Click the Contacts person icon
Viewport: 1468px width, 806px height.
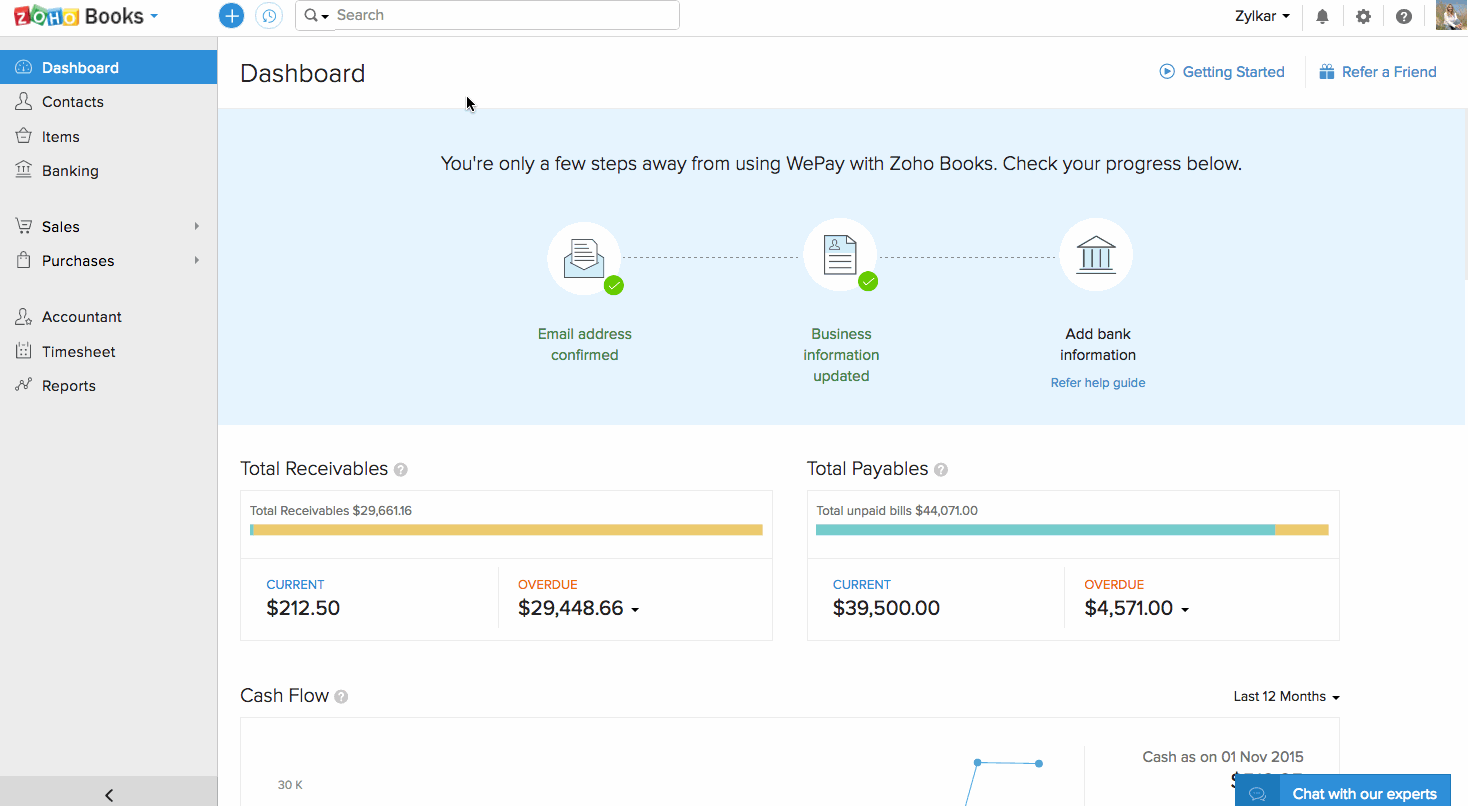click(x=24, y=102)
